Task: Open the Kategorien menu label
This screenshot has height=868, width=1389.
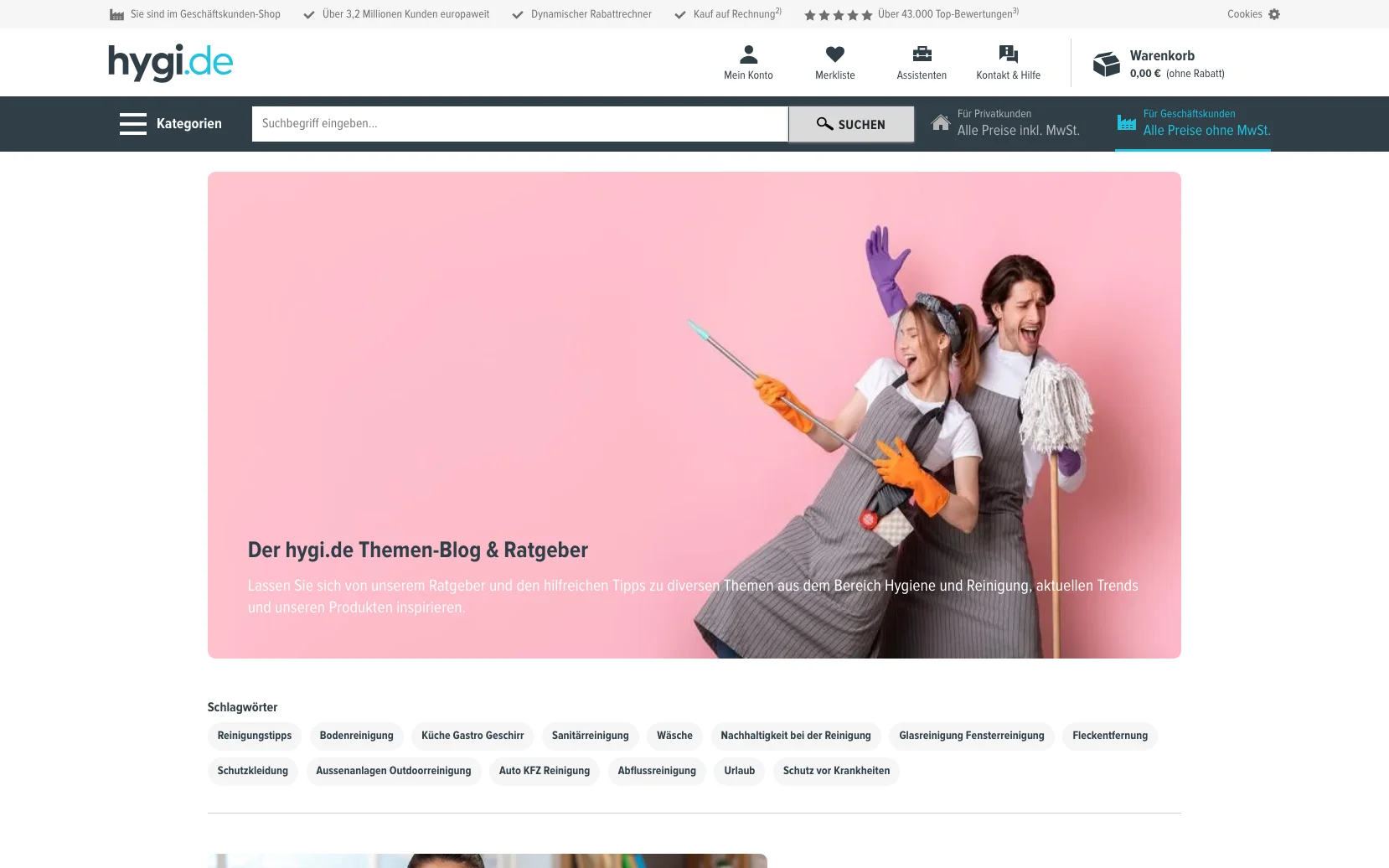Action: 189,124
